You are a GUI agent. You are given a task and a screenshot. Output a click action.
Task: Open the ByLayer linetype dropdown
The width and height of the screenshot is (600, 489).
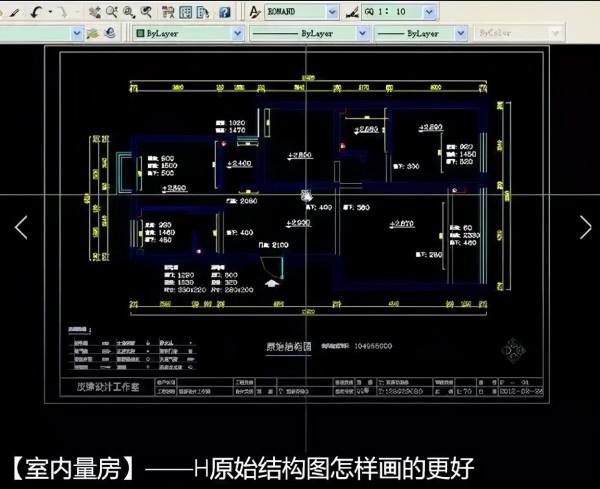pyautogui.click(x=362, y=33)
